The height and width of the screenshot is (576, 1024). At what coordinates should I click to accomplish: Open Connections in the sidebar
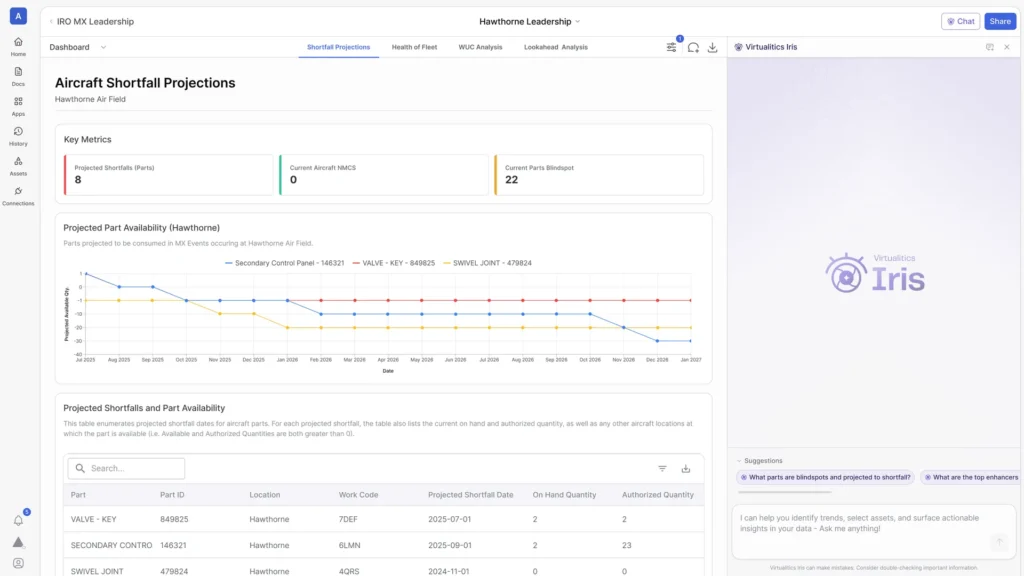(18, 195)
